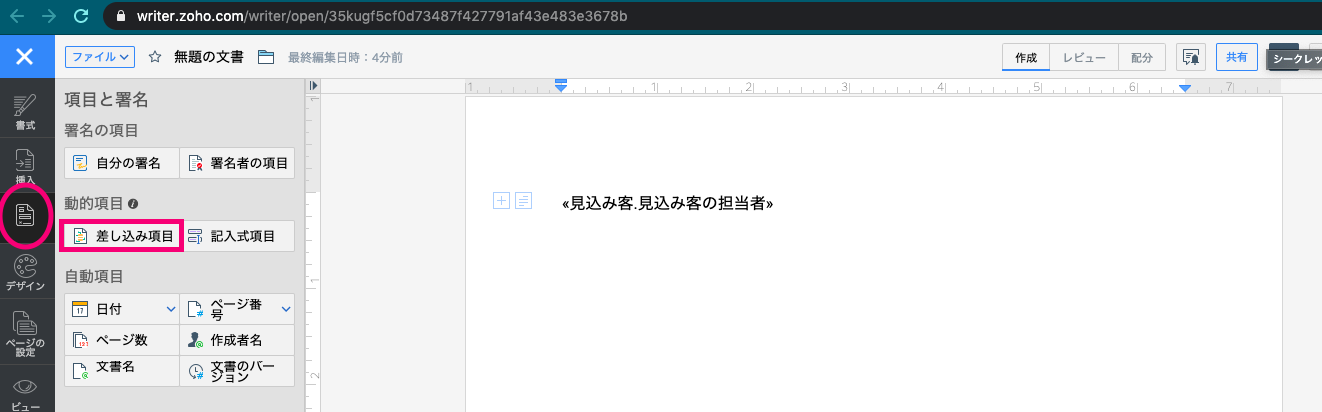
Task: Click the right indent marker on ruler
Action: [x=1185, y=90]
